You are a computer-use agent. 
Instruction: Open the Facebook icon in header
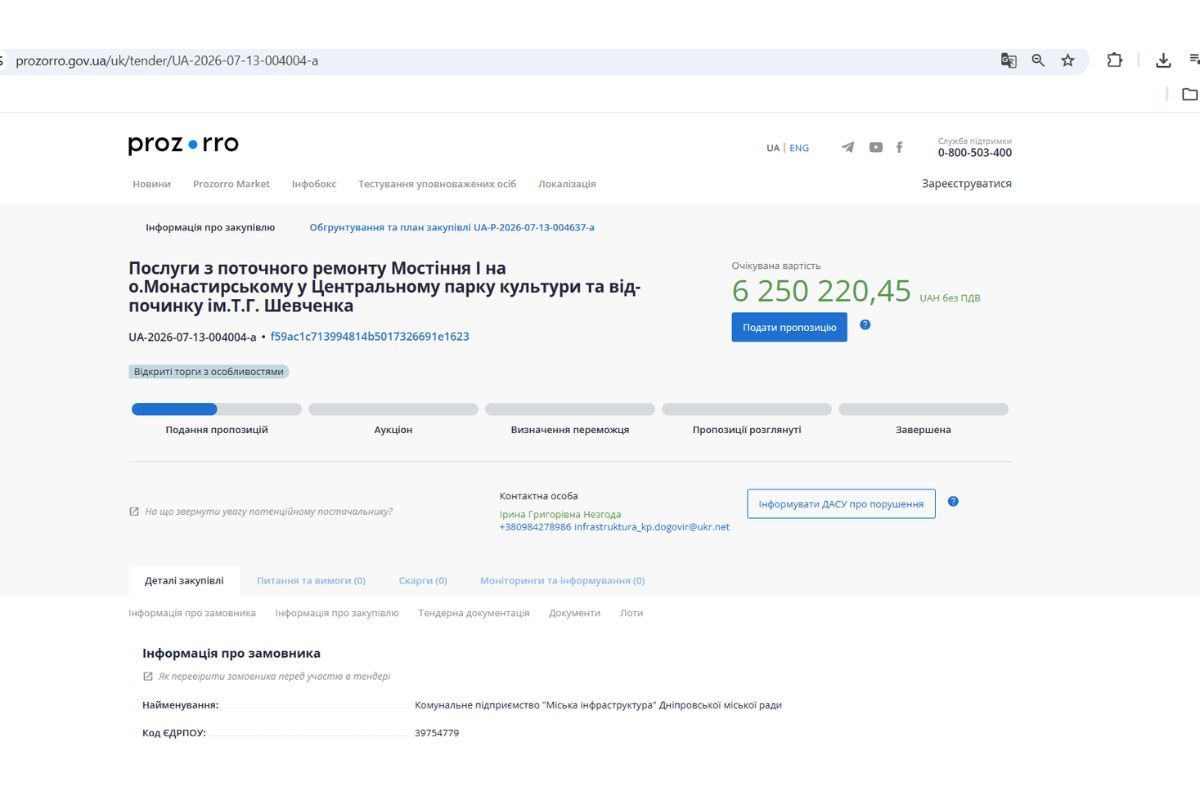[x=899, y=147]
